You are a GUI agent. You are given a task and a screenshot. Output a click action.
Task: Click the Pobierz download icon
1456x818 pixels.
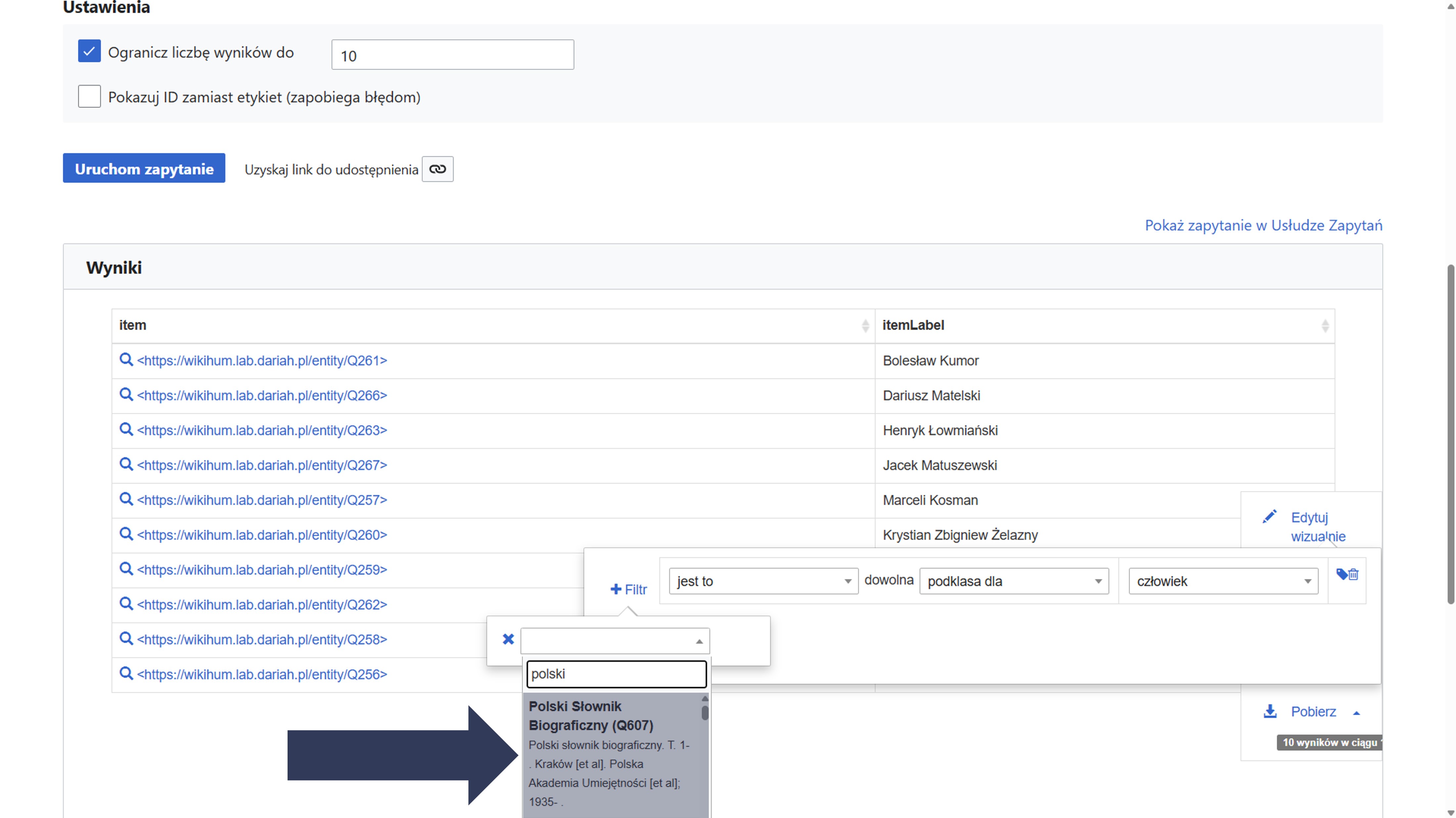pos(1270,711)
